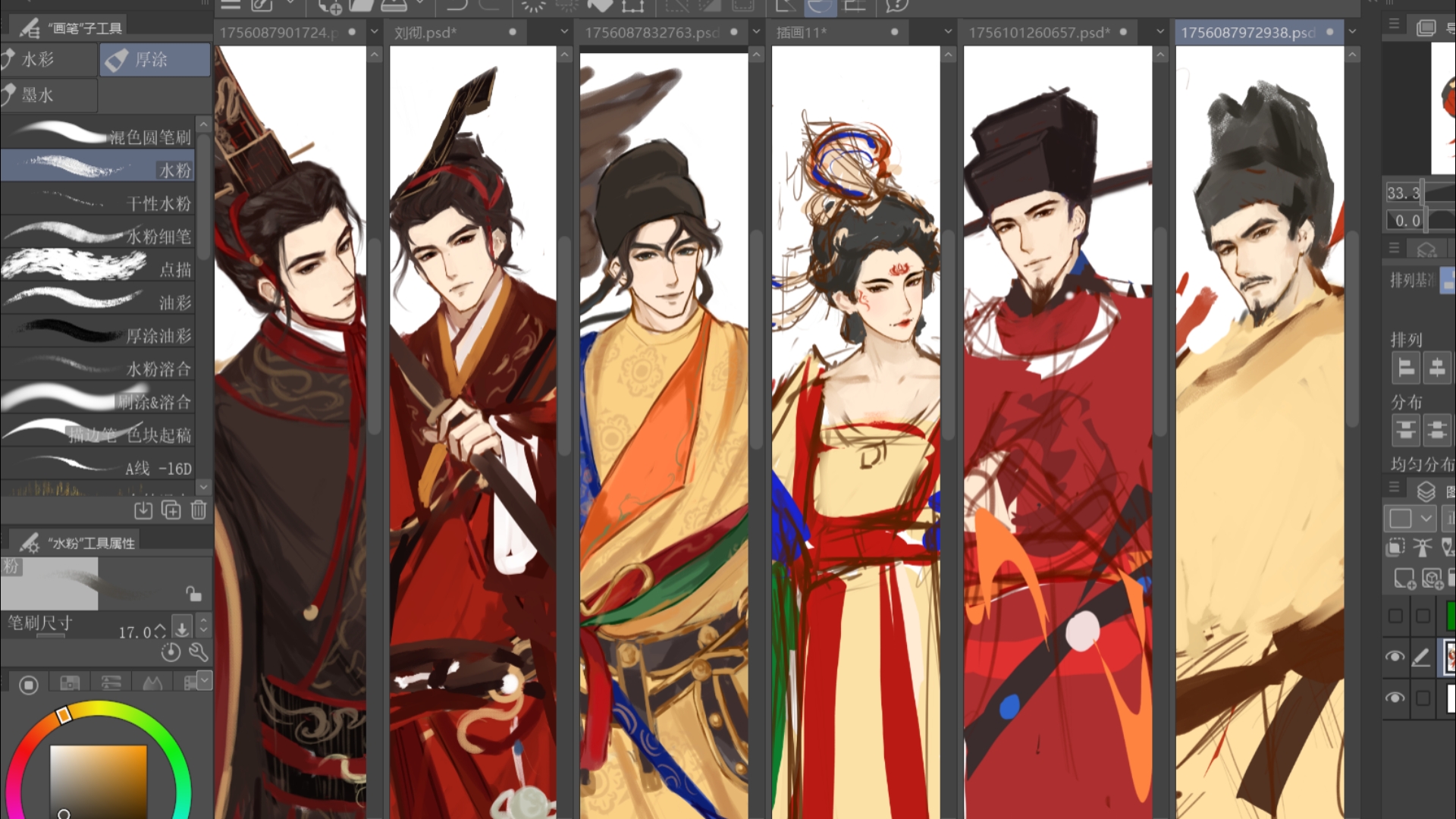The image size is (1456, 819).
Task: Create a new raster layer
Action: (x=1404, y=579)
